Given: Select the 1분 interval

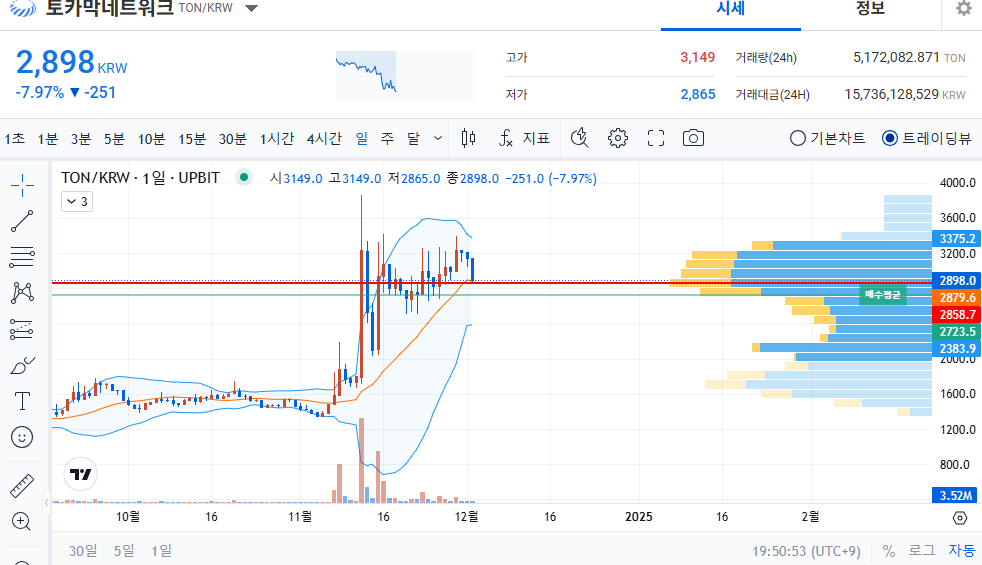Looking at the screenshot, I should pyautogui.click(x=48, y=138).
